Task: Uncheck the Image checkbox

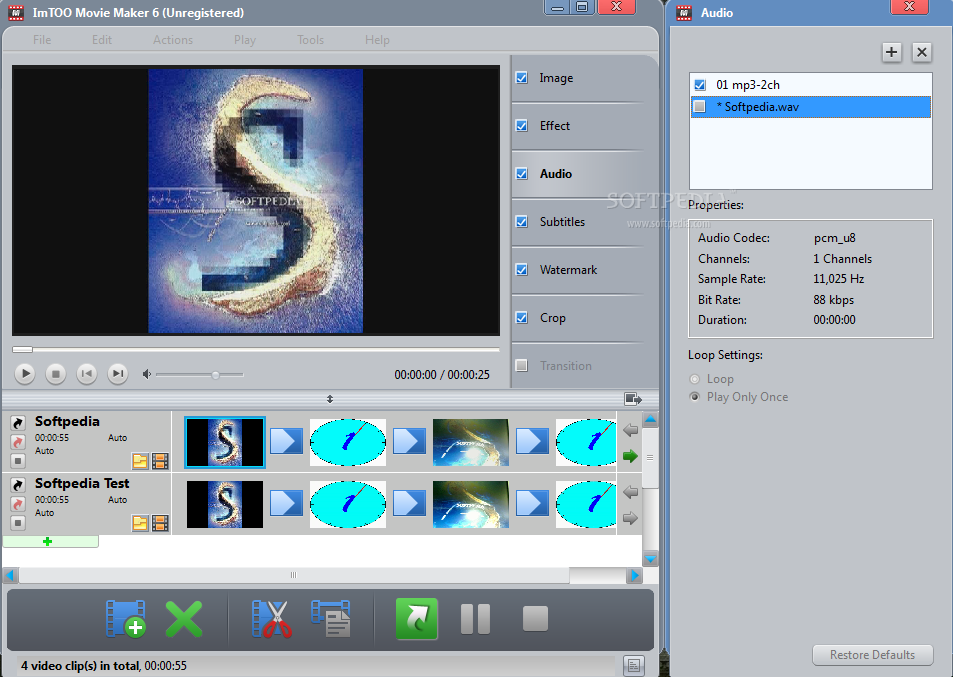Action: click(521, 78)
